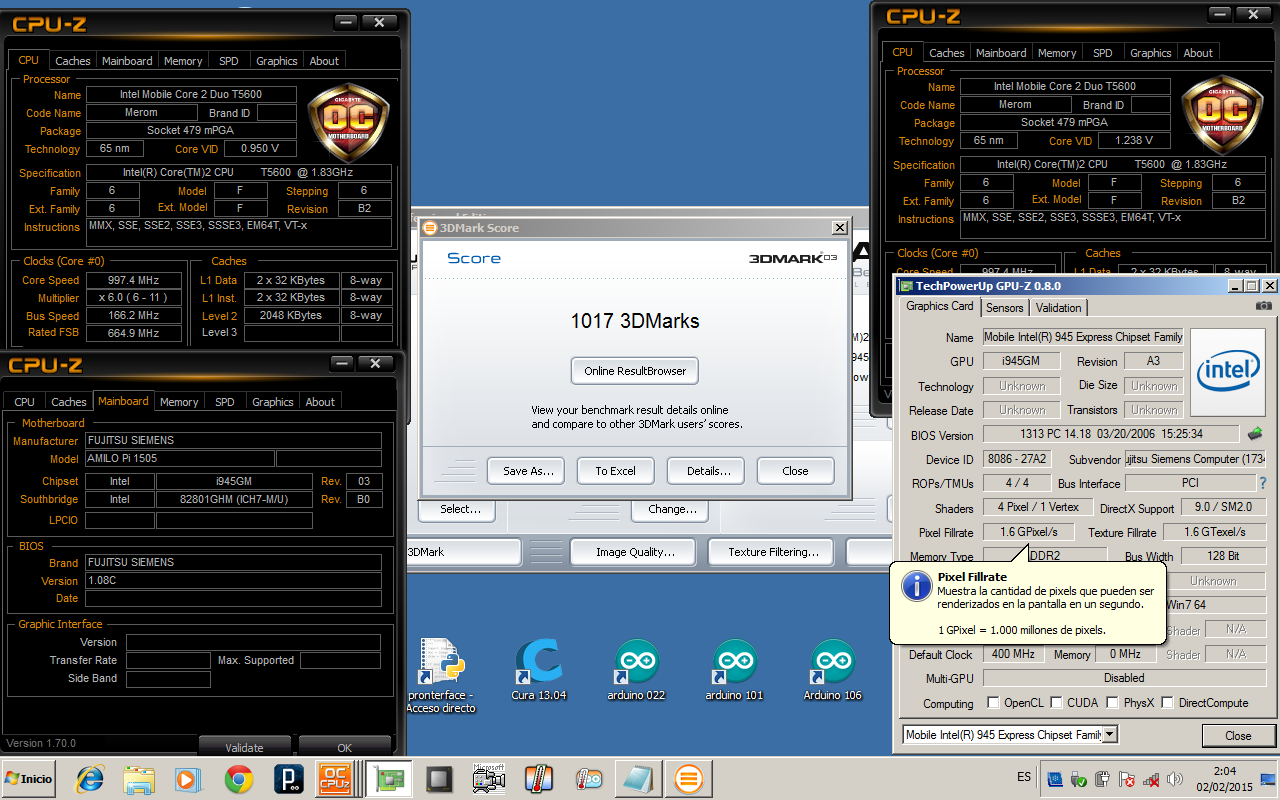Launch Google Chrome from the taskbar
Viewport: 1280px width, 800px height.
pos(238,779)
